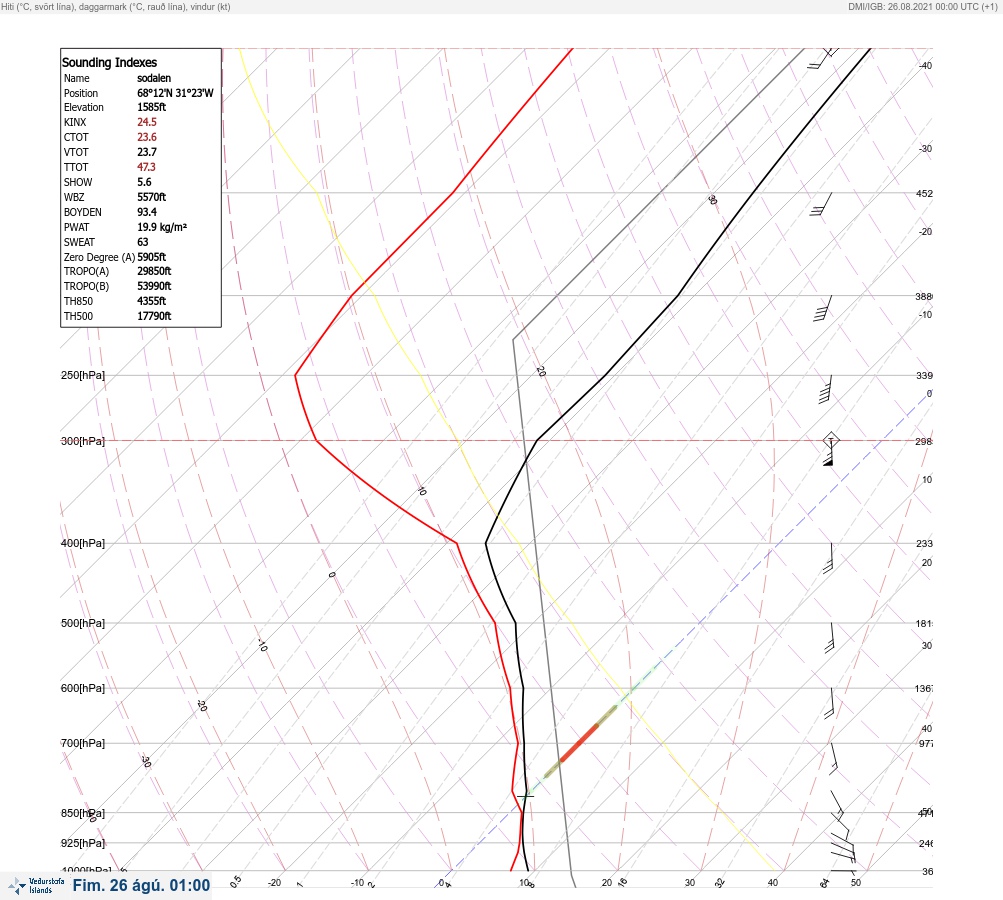Click the TH500 value 17790ft
Viewport: 1003px width, 900px height.
pos(154,316)
